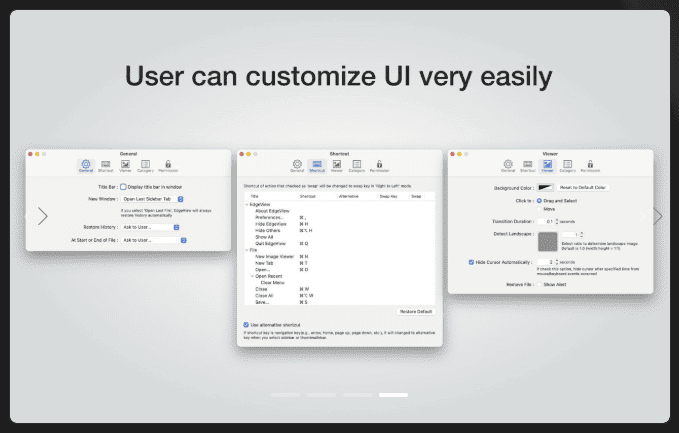Go to previous slide with left arrow
The width and height of the screenshot is (679, 433).
click(x=42, y=216)
